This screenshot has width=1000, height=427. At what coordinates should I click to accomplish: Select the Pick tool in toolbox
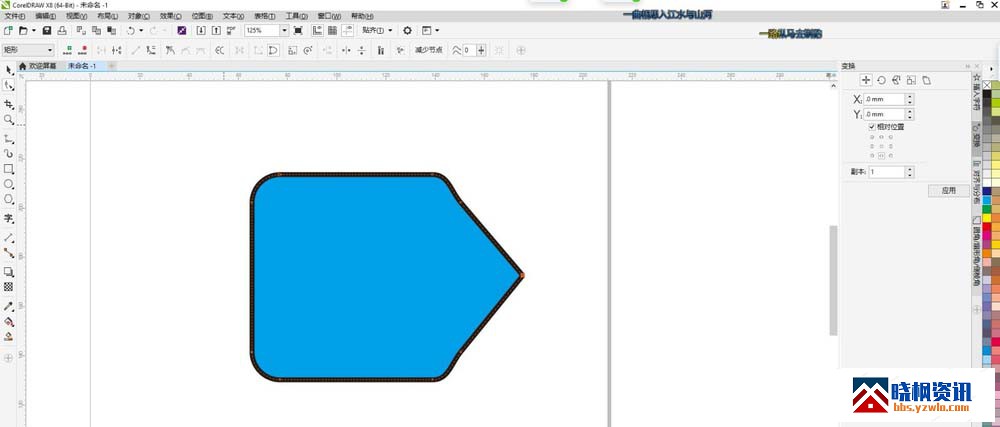[8, 69]
